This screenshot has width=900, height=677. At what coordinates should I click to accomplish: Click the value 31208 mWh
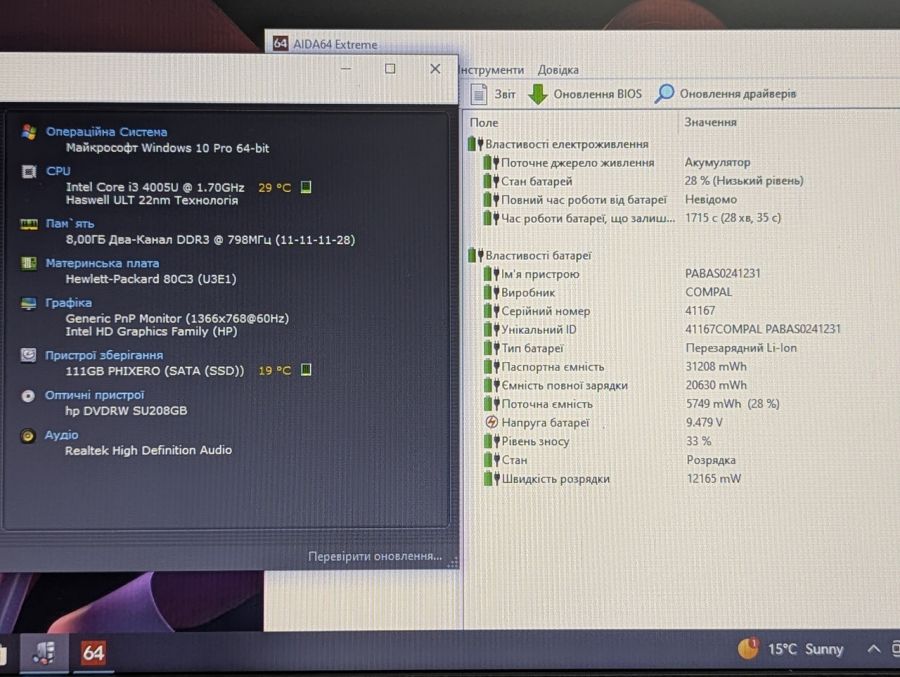click(716, 366)
